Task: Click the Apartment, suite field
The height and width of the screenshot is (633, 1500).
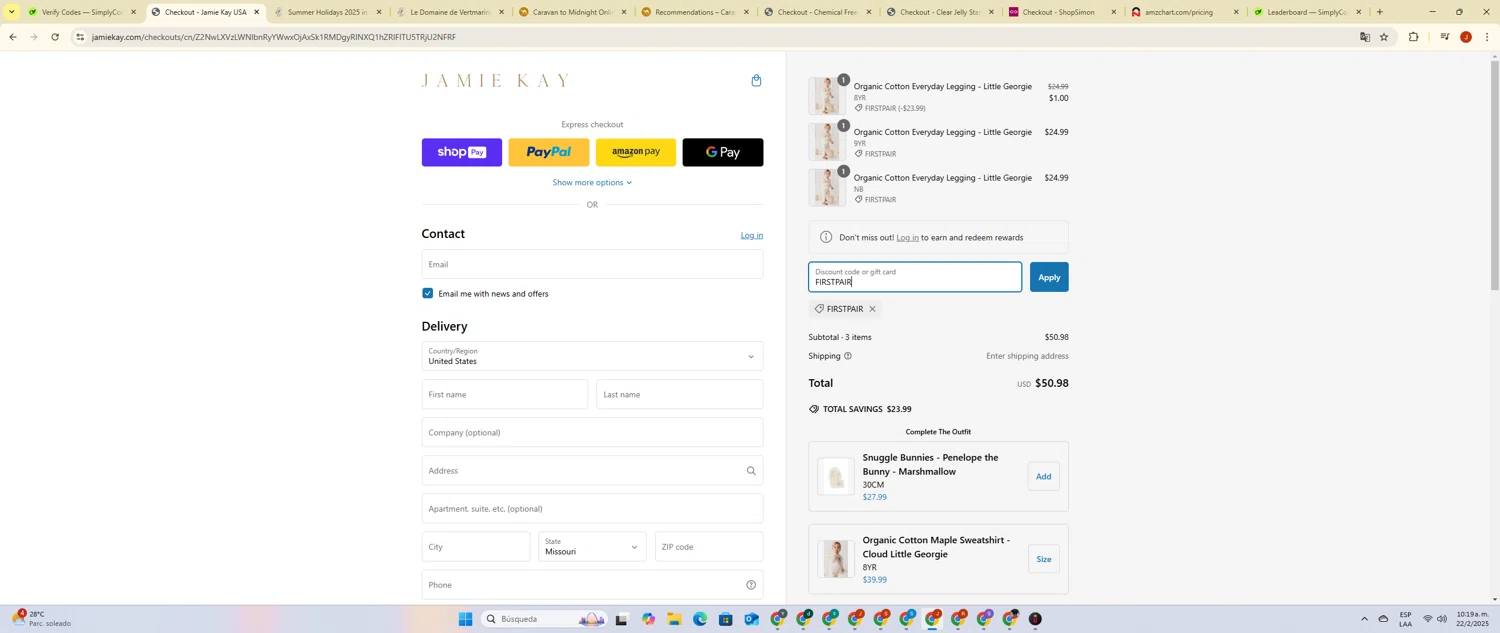Action: pos(592,509)
